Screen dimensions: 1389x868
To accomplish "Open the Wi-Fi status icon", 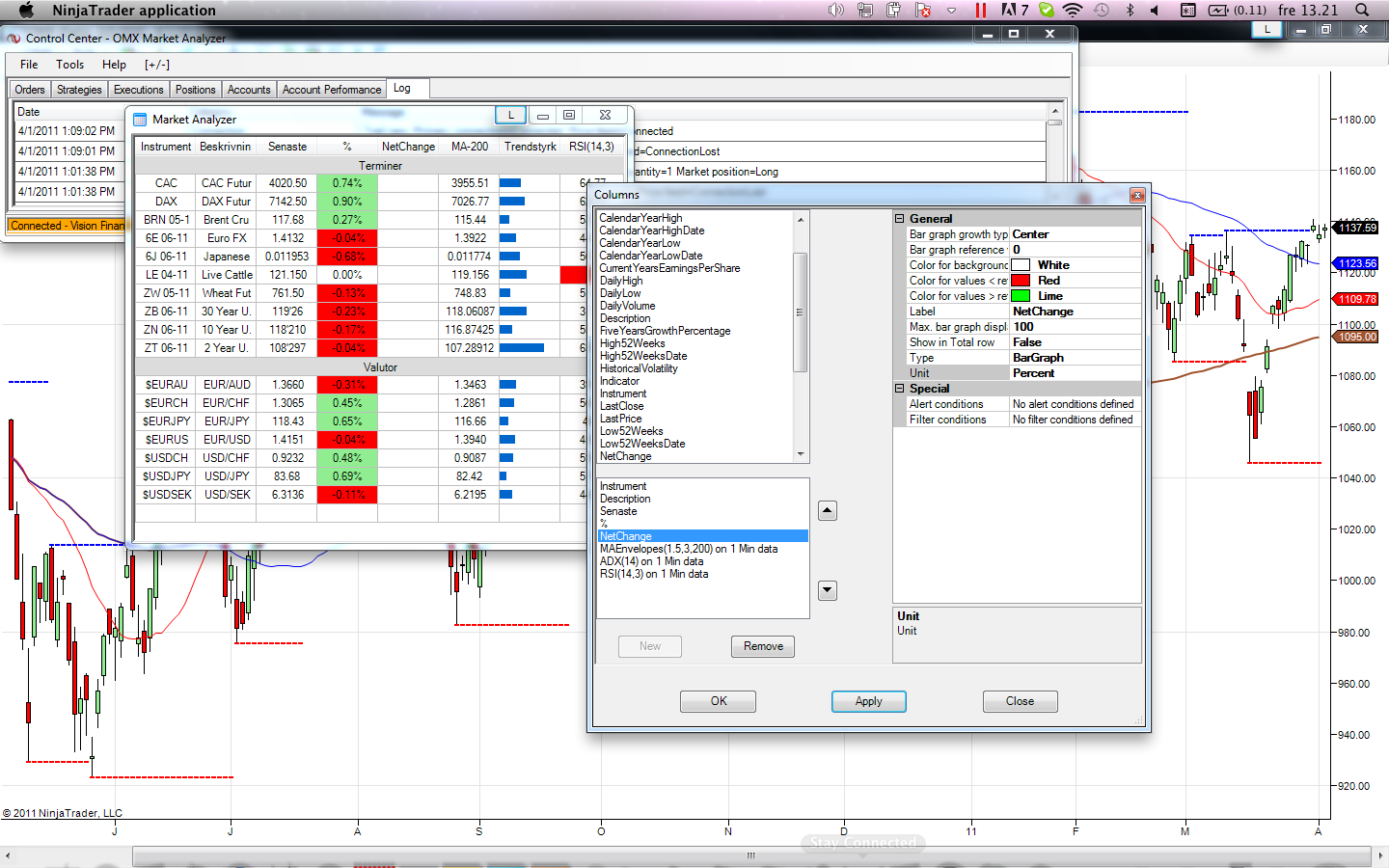I will tap(1073, 10).
